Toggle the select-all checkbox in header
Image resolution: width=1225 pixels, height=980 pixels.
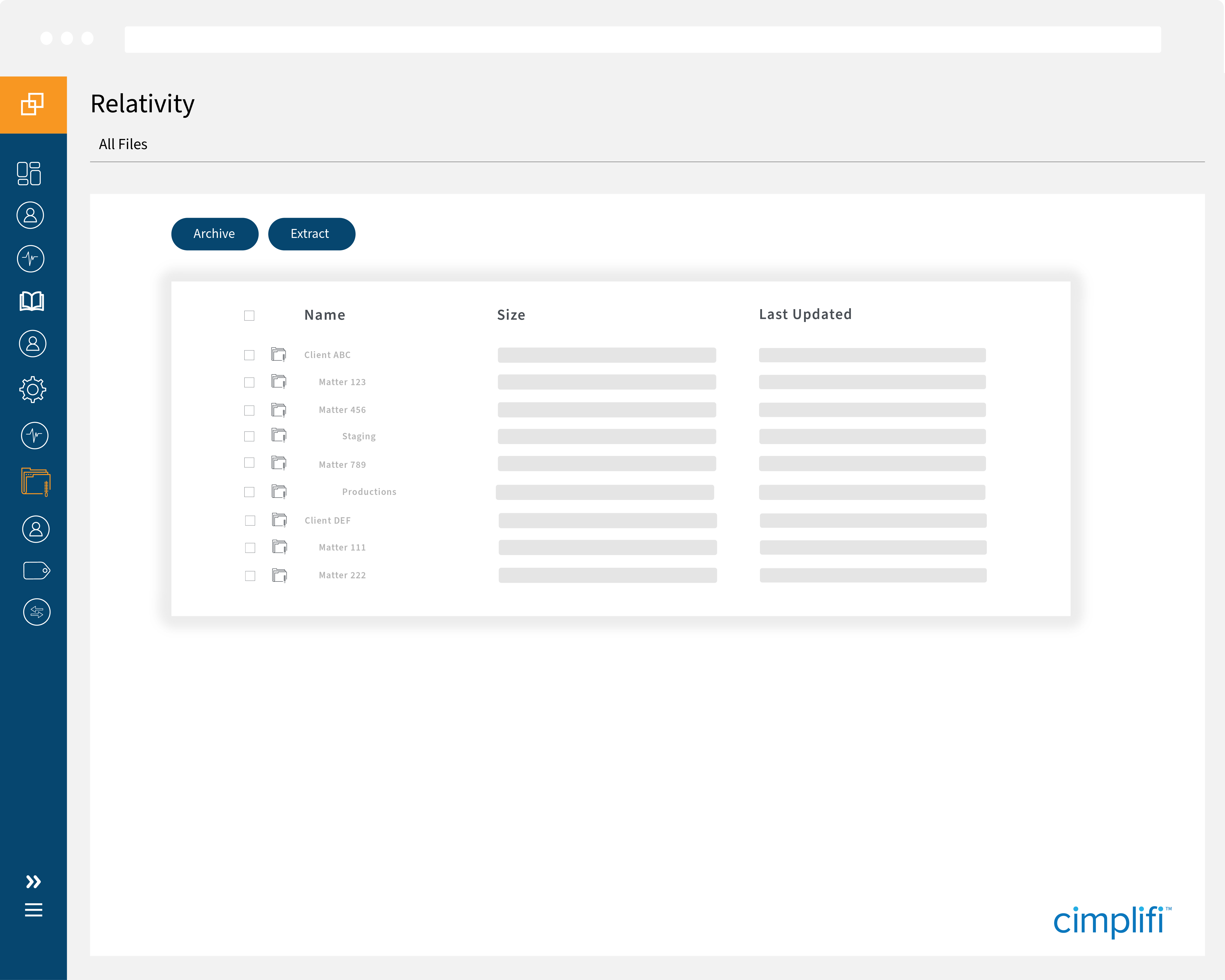click(249, 315)
